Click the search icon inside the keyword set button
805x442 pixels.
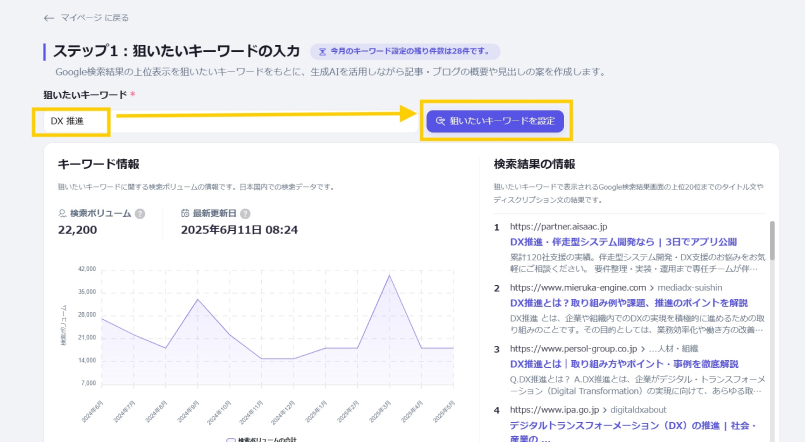pyautogui.click(x=441, y=121)
